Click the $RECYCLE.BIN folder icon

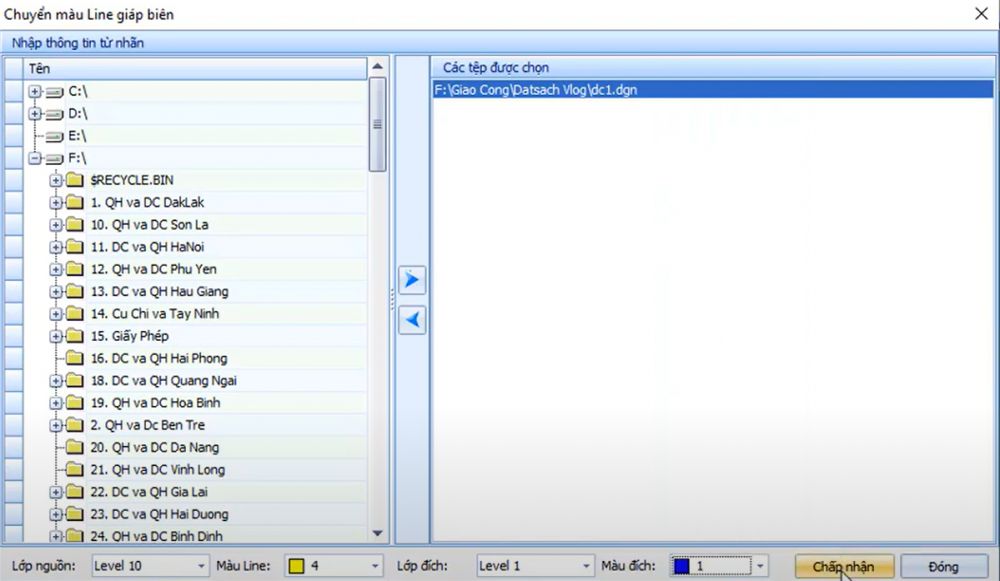click(x=74, y=180)
